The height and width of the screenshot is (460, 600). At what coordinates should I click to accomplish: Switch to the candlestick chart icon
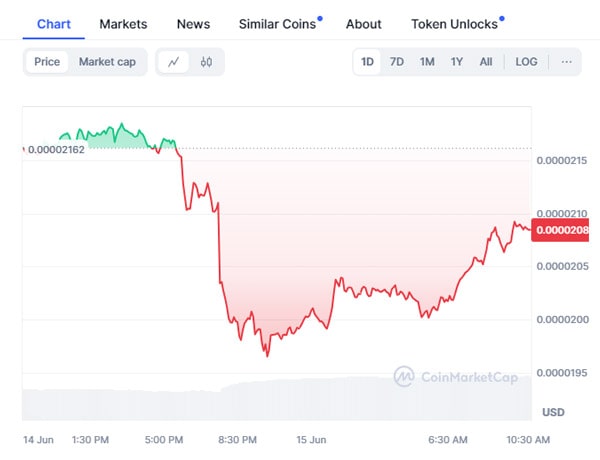point(207,62)
